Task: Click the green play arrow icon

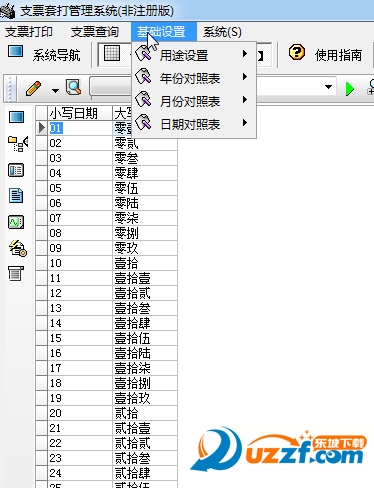Action: pos(350,89)
